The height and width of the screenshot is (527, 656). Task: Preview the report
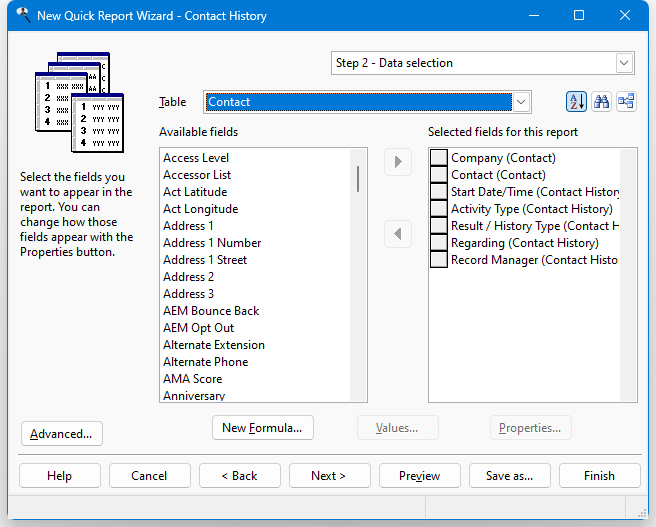420,476
